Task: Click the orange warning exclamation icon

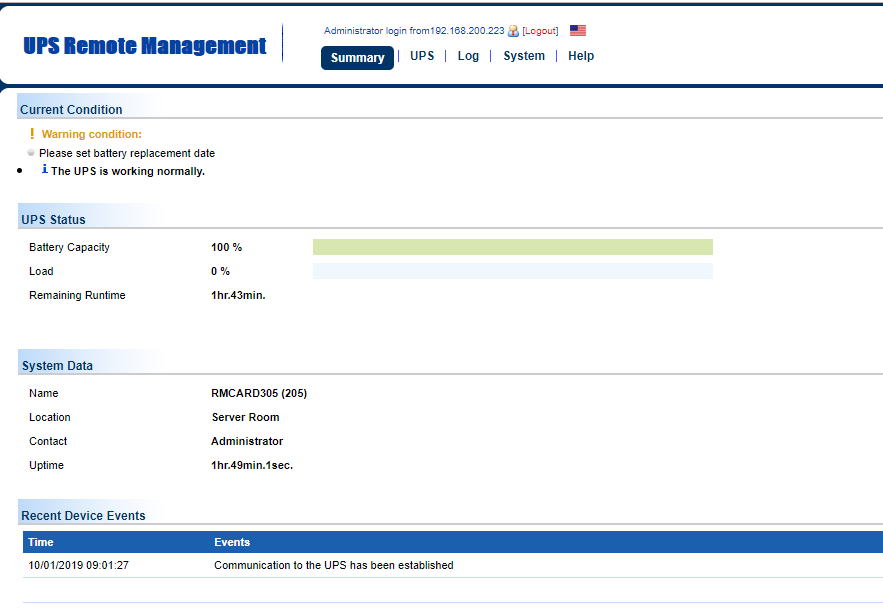Action: [32, 133]
